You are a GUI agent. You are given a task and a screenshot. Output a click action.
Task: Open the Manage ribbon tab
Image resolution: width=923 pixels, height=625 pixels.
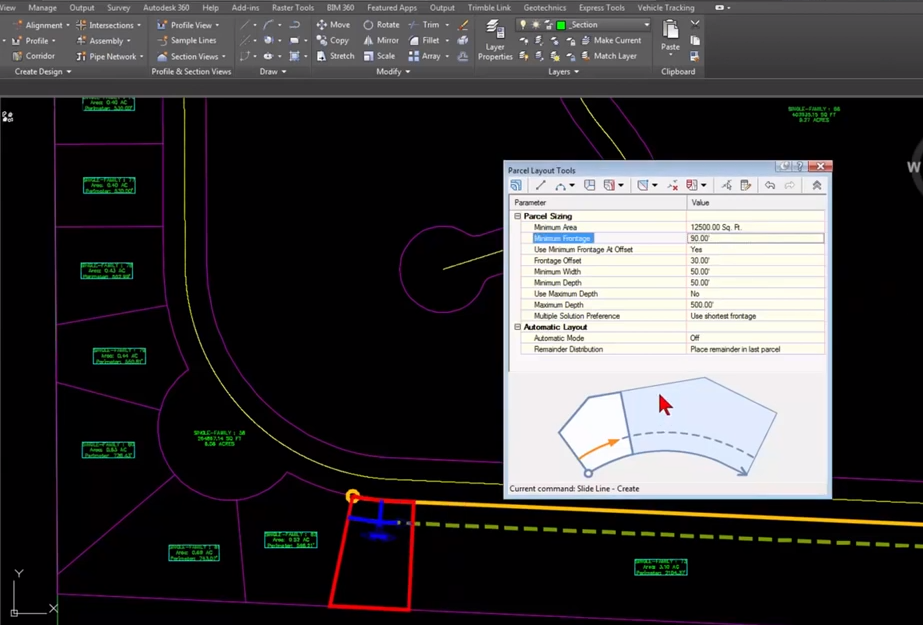(x=42, y=8)
